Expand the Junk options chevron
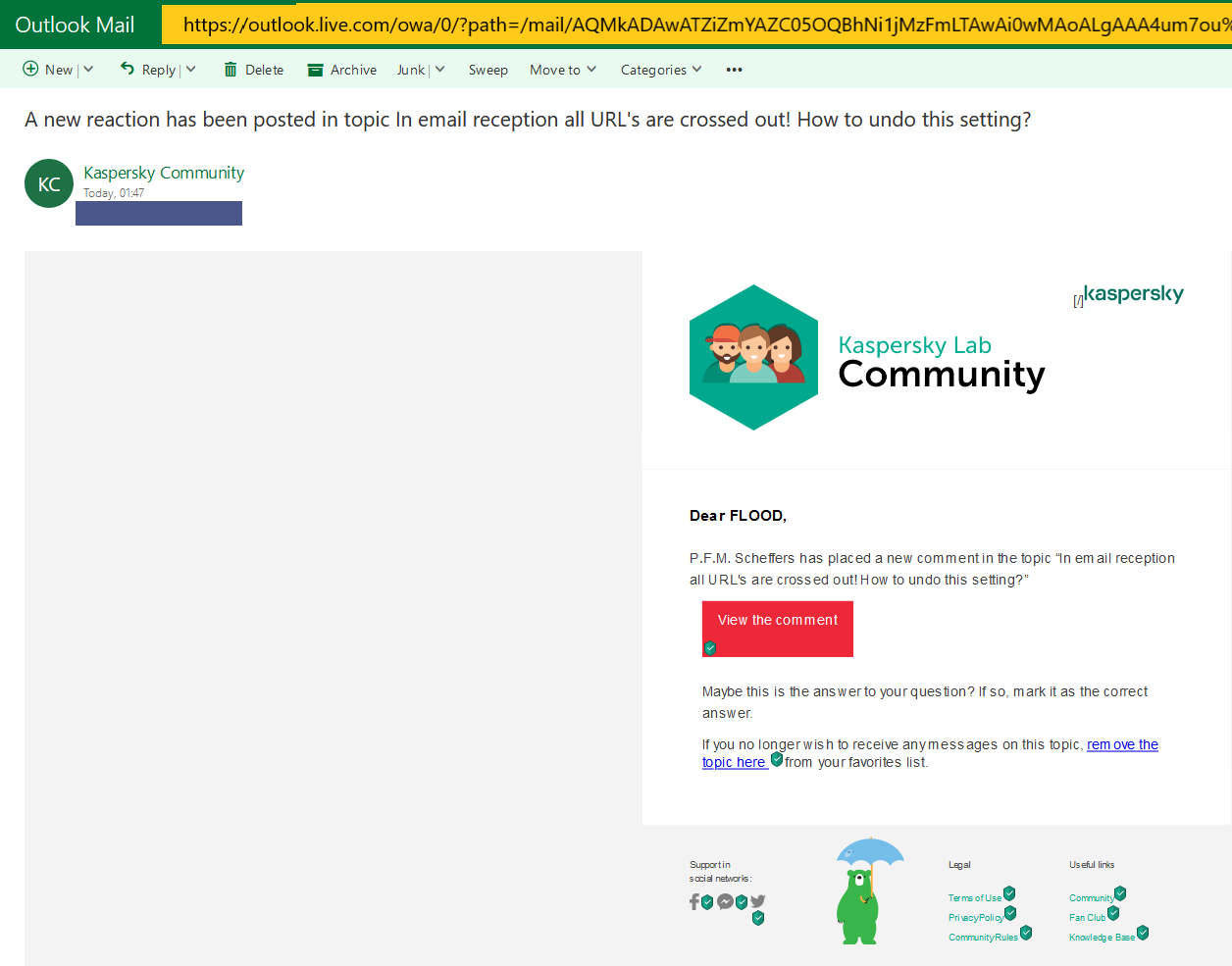 coord(440,69)
